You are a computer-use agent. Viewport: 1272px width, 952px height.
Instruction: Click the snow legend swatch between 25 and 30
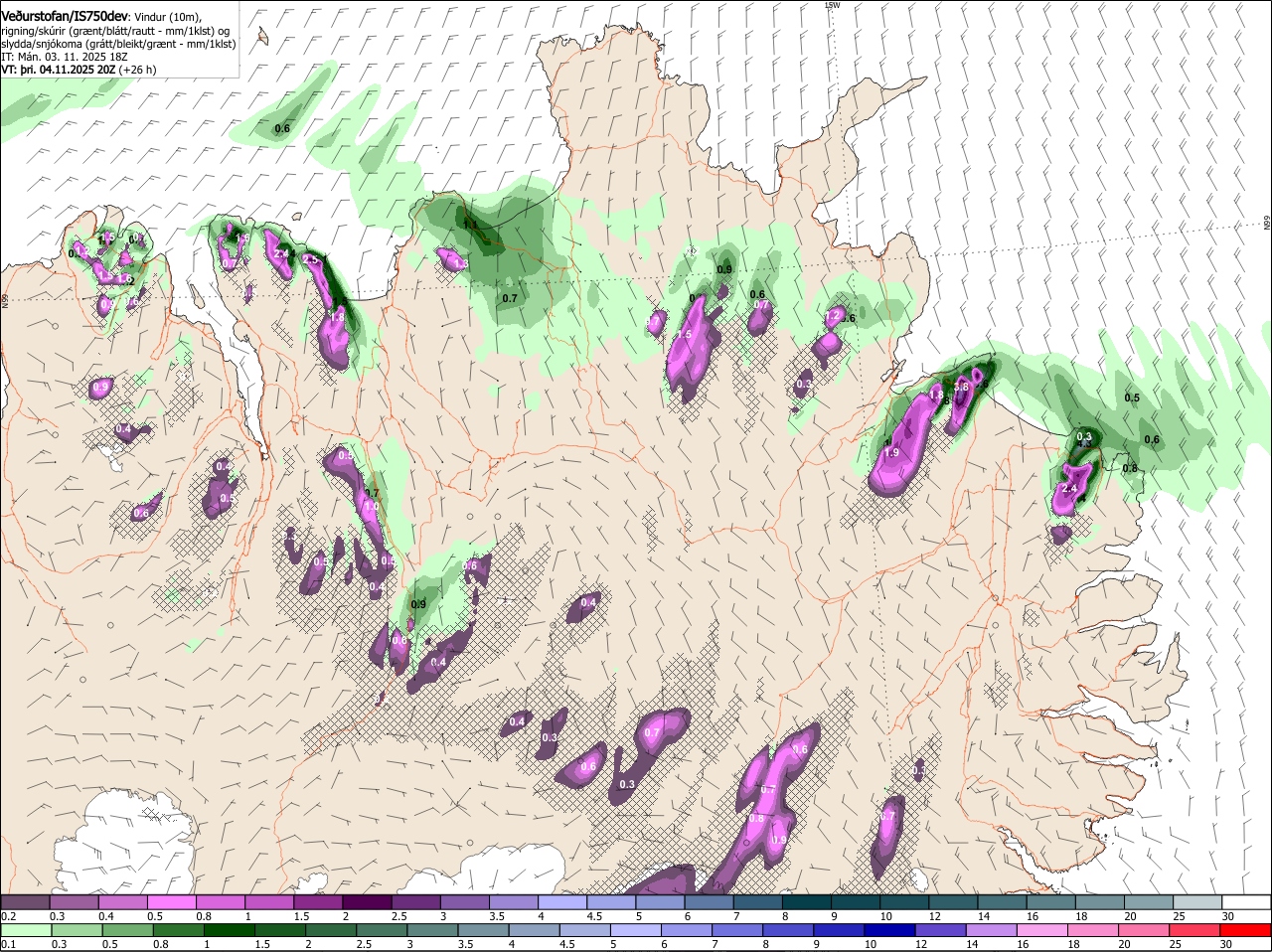click(1198, 901)
